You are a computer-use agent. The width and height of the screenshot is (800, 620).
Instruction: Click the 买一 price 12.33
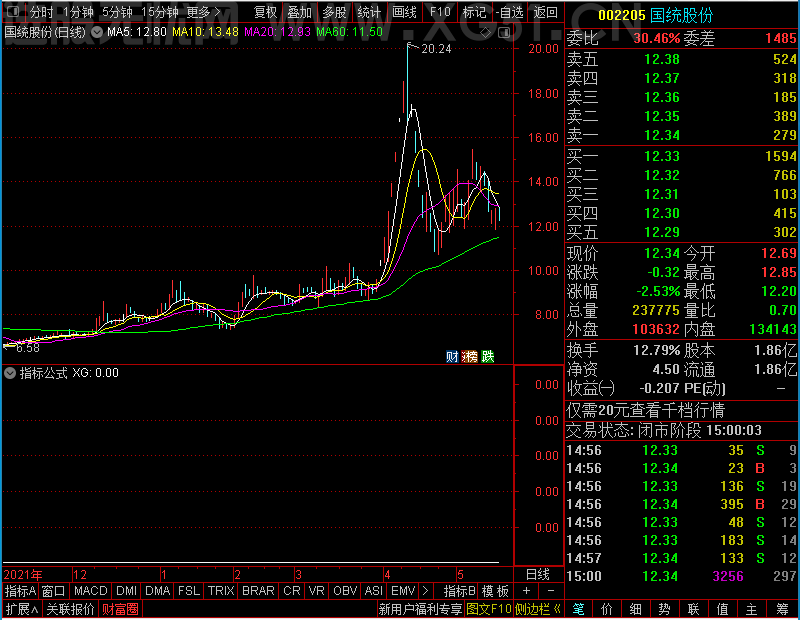[x=662, y=156]
